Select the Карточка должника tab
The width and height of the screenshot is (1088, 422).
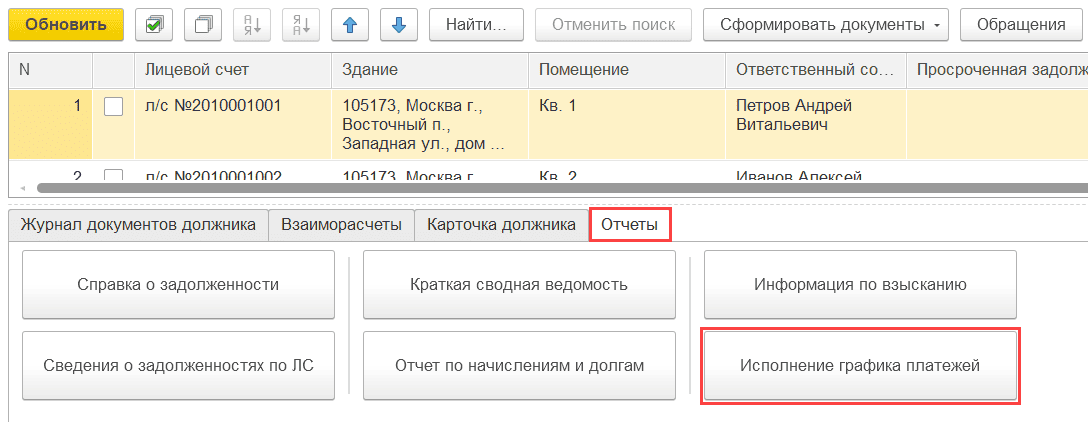click(501, 225)
